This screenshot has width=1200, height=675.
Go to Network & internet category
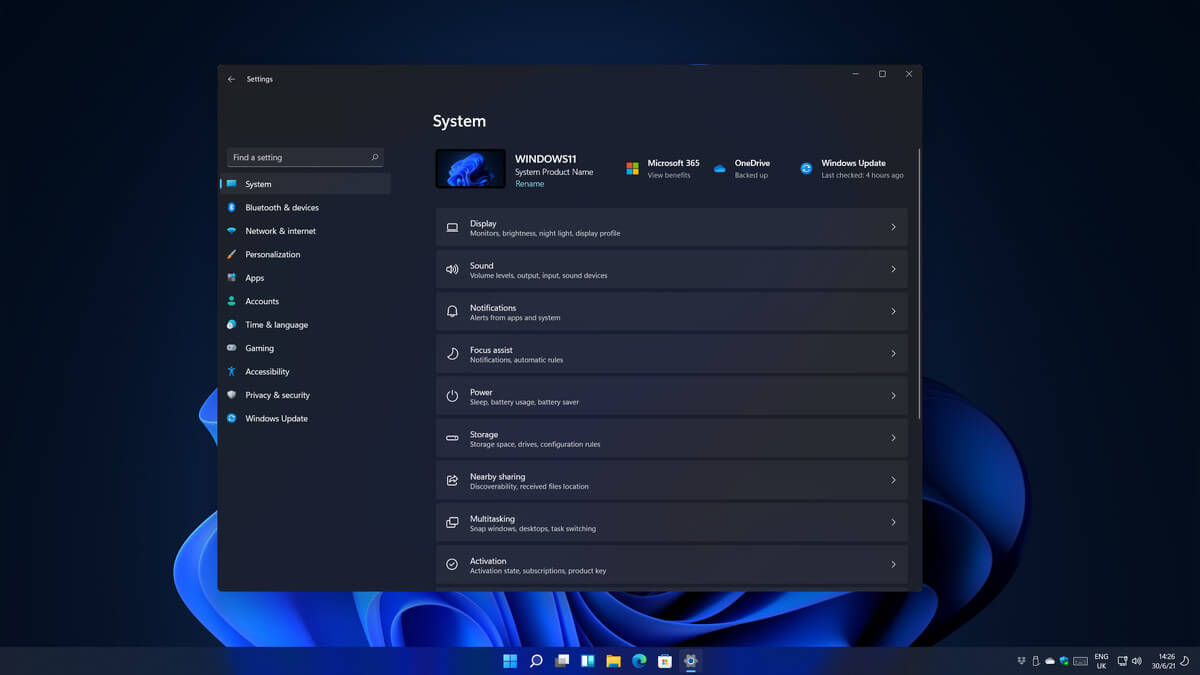click(305, 231)
